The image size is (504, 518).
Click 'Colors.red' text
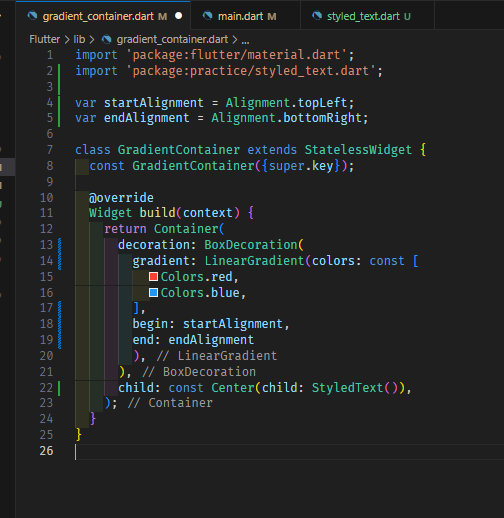pyautogui.click(x=196, y=277)
